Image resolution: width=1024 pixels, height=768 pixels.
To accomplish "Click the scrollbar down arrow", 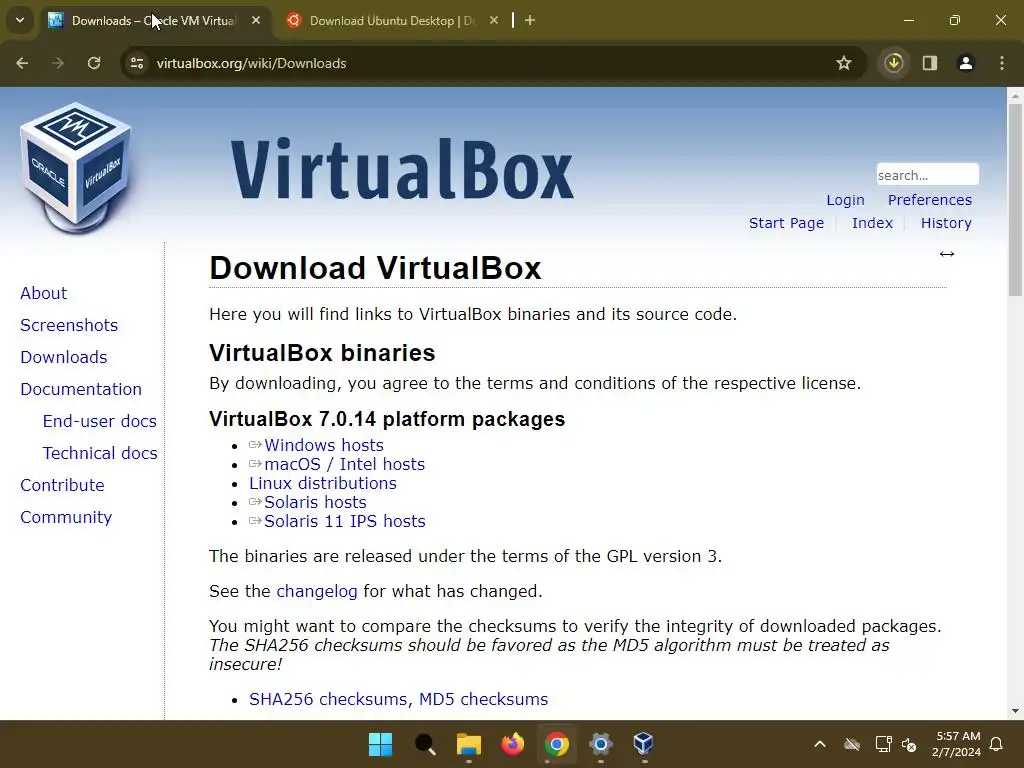I will click(x=1015, y=711).
